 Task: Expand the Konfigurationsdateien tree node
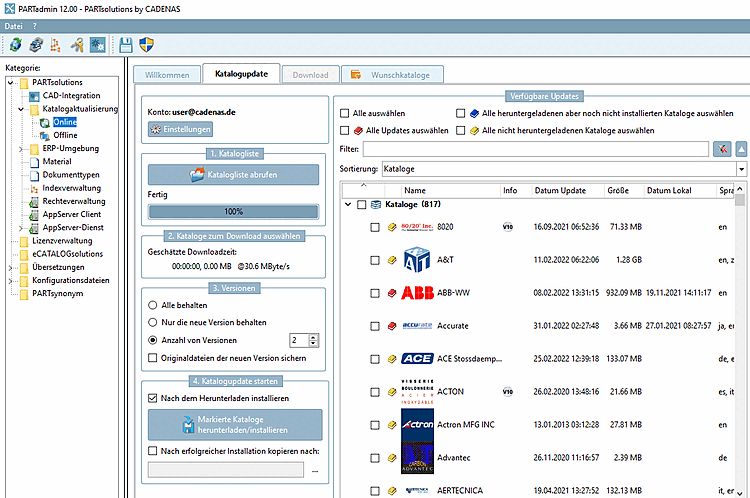[11, 281]
